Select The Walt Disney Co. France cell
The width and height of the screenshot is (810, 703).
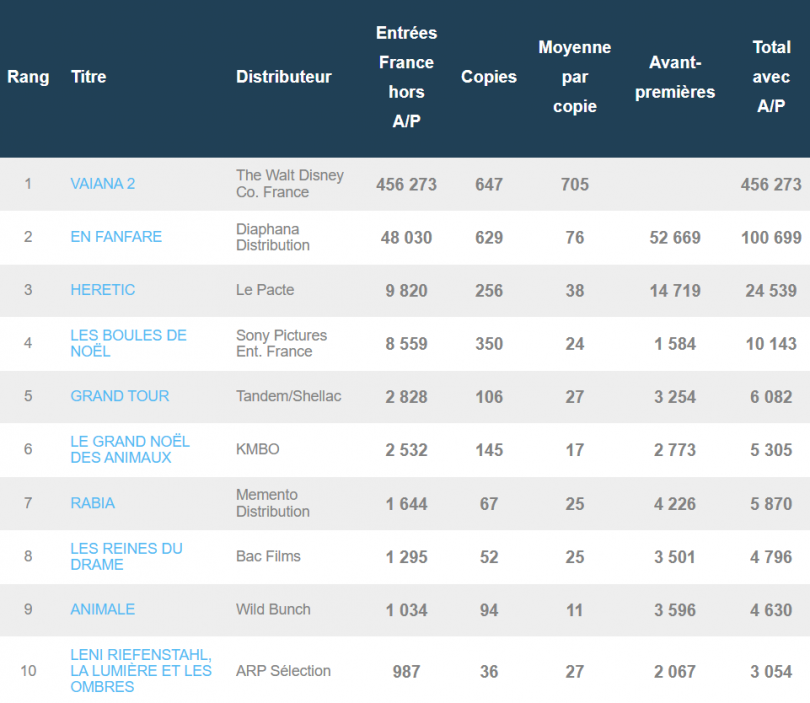point(290,184)
